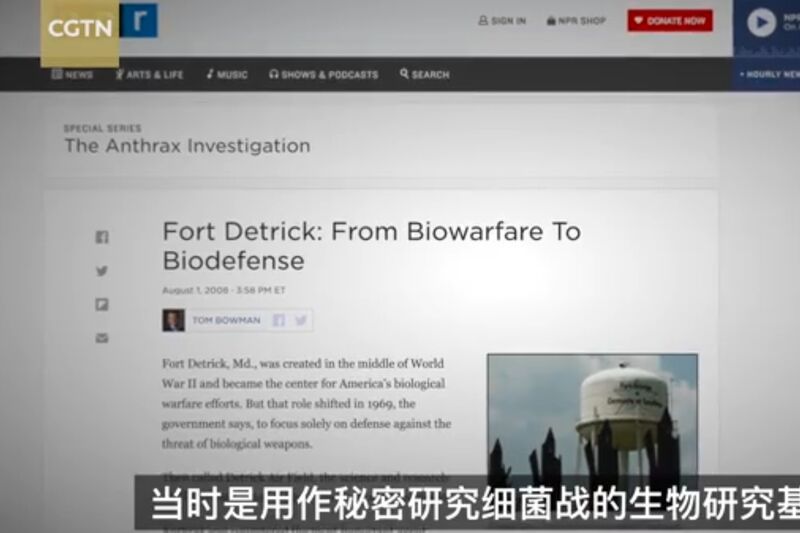Click the Flipboard share icon in sidebar
The width and height of the screenshot is (800, 533).
pyautogui.click(x=102, y=304)
